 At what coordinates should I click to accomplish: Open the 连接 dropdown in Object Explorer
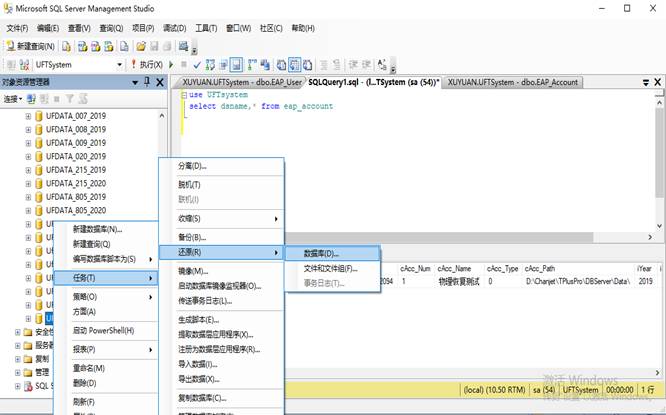pos(13,99)
